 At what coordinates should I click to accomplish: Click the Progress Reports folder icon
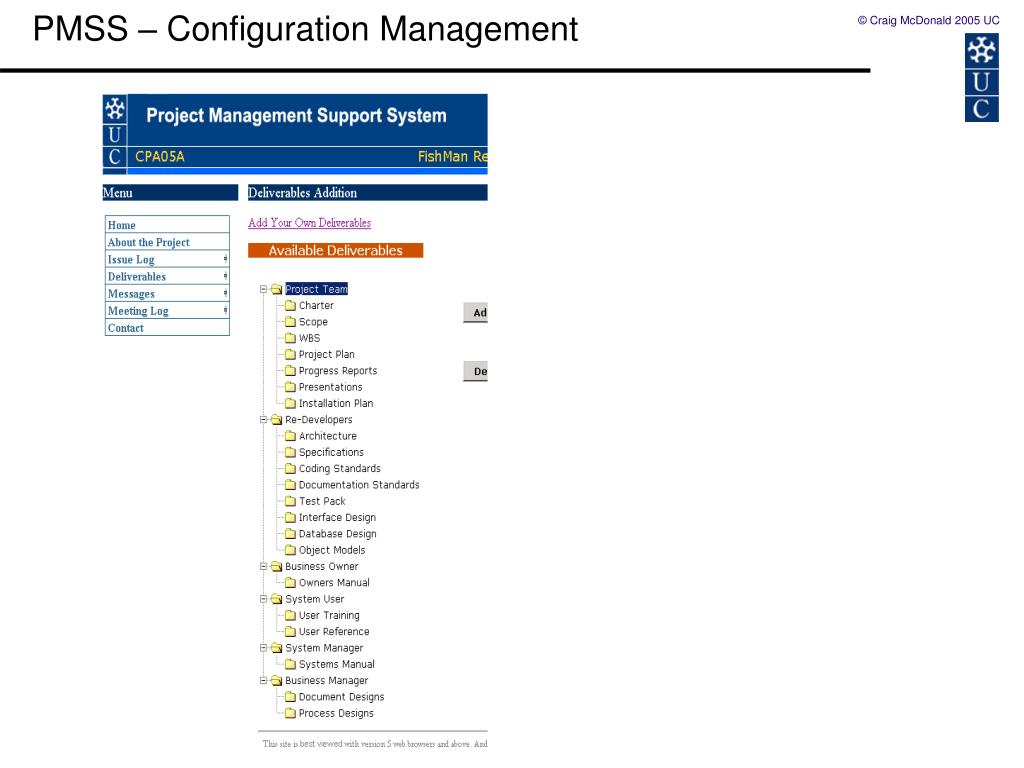click(x=291, y=370)
